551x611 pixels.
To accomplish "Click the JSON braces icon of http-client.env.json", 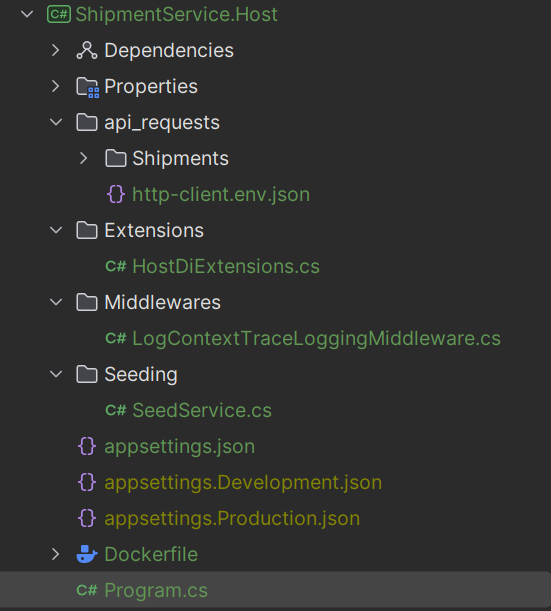I will click(116, 194).
